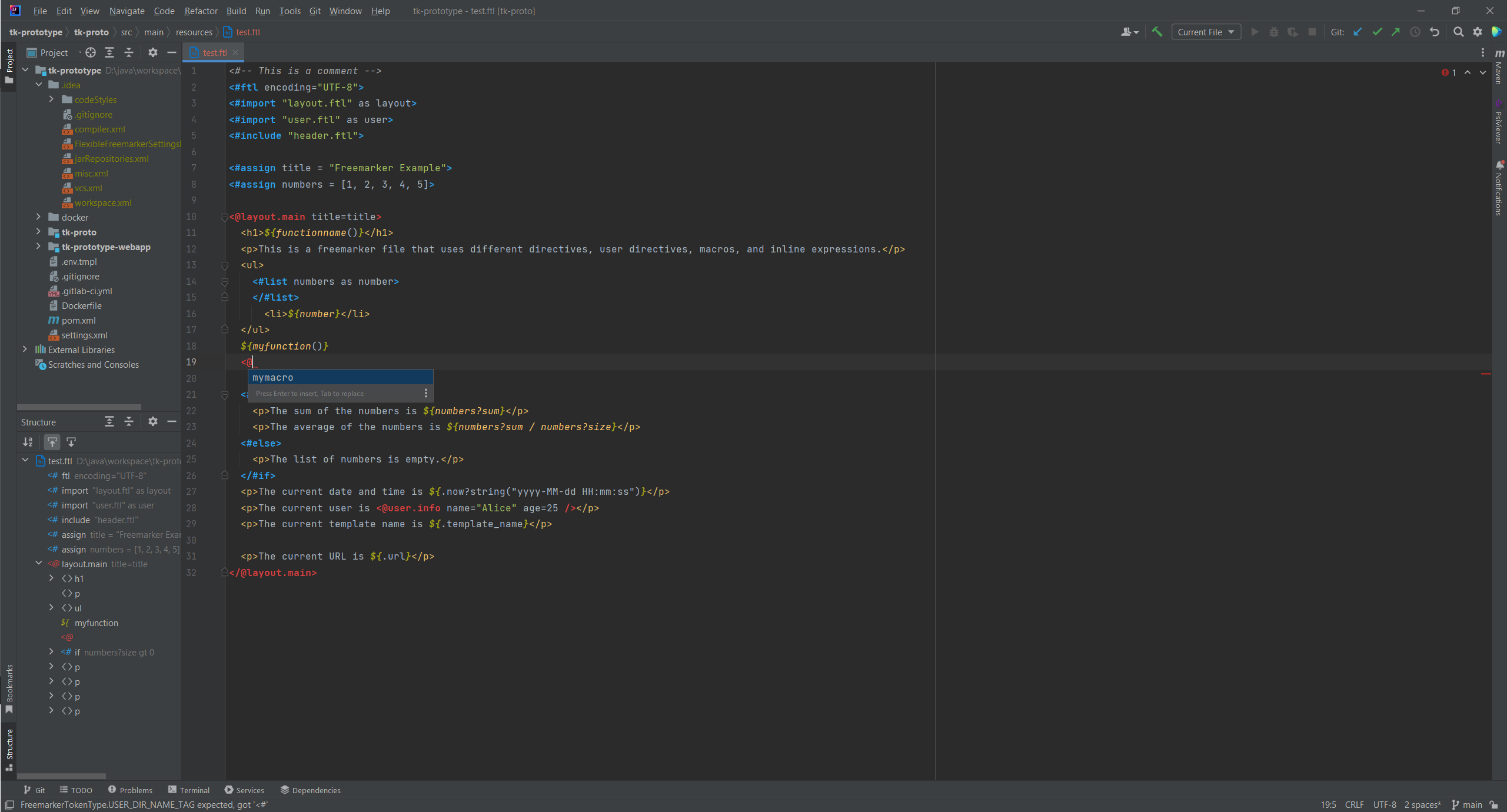This screenshot has width=1507, height=812.
Task: Click the Run green play icon
Action: tap(1254, 32)
